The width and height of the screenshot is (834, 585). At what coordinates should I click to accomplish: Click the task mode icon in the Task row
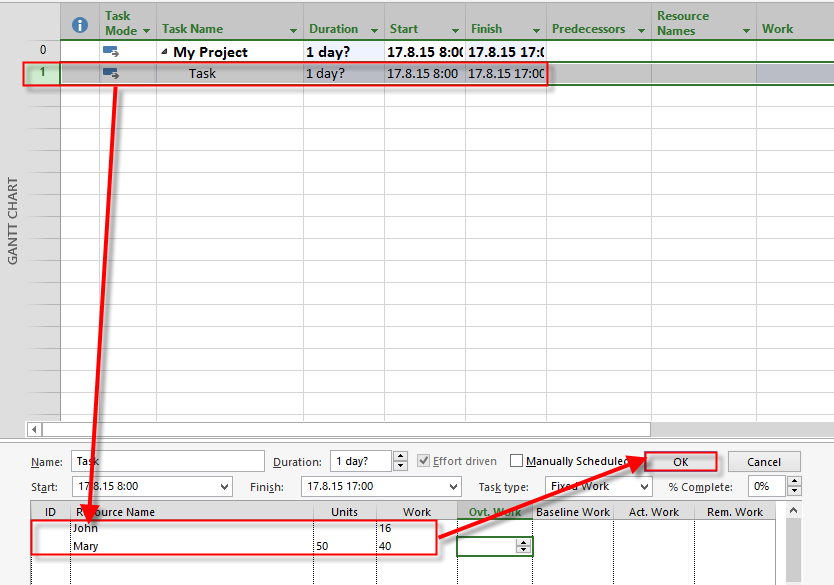(x=110, y=73)
